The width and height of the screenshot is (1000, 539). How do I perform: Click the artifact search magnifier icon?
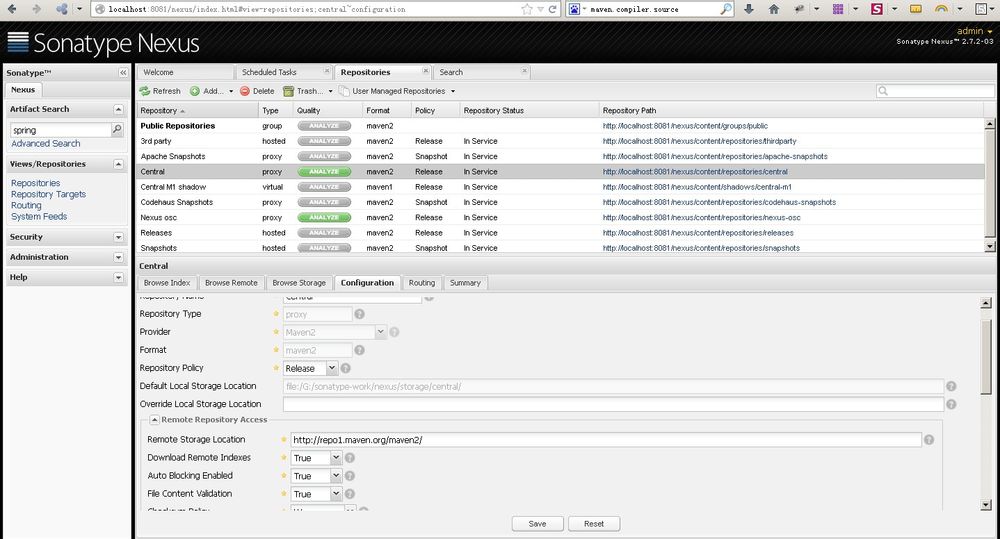coord(116,130)
